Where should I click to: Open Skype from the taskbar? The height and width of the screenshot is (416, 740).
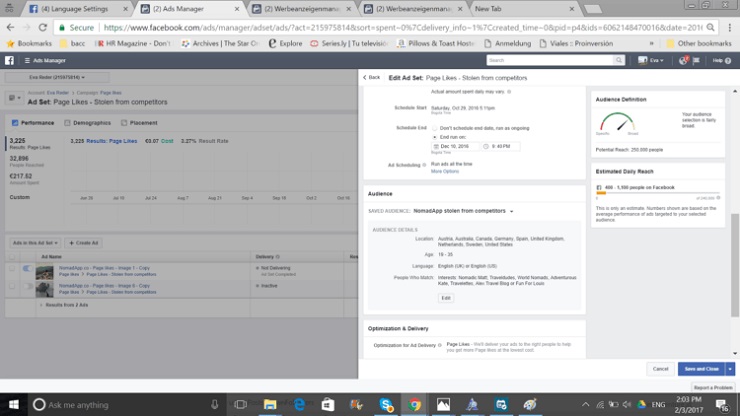pyautogui.click(x=386, y=405)
